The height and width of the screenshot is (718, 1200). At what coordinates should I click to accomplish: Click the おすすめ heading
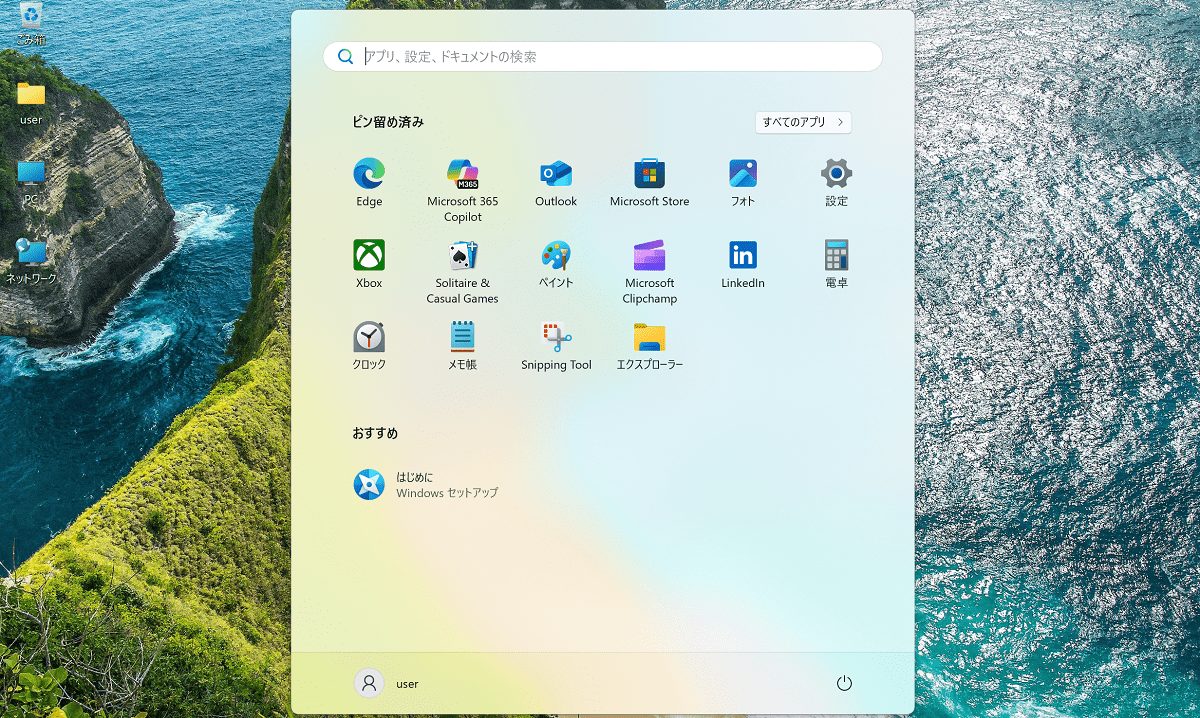[375, 433]
